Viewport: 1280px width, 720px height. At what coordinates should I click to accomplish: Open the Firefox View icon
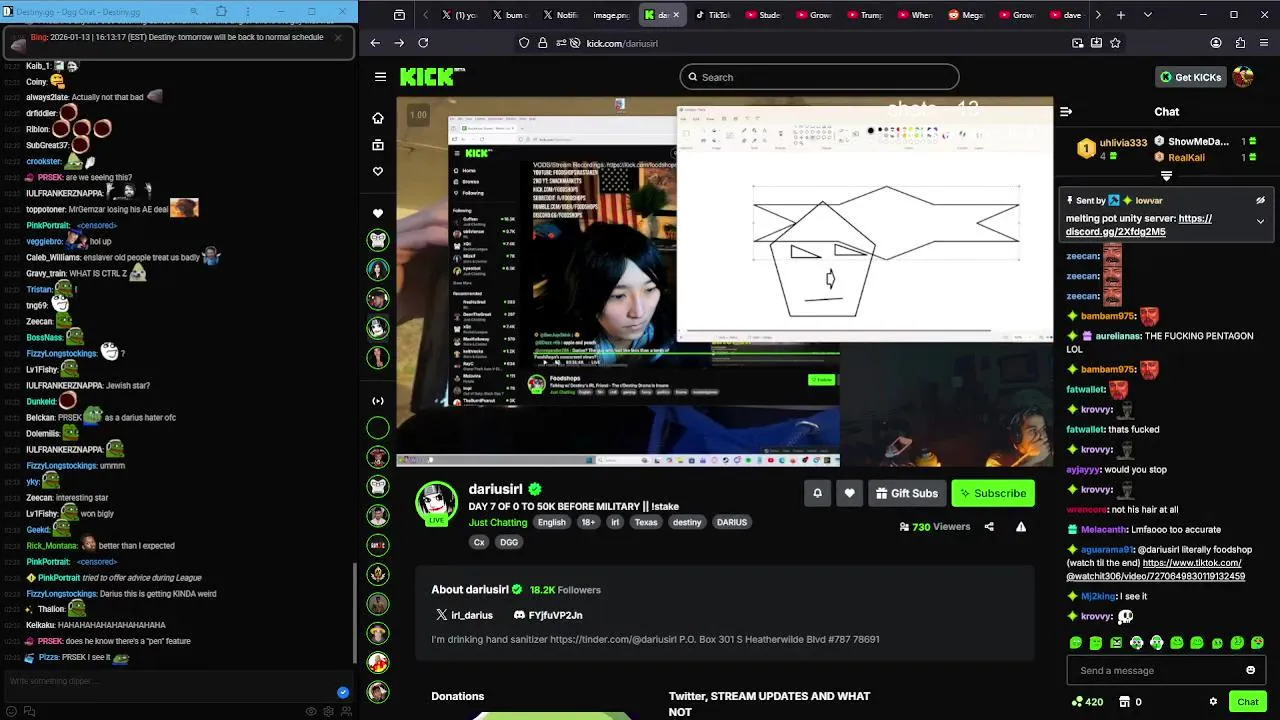coord(399,15)
